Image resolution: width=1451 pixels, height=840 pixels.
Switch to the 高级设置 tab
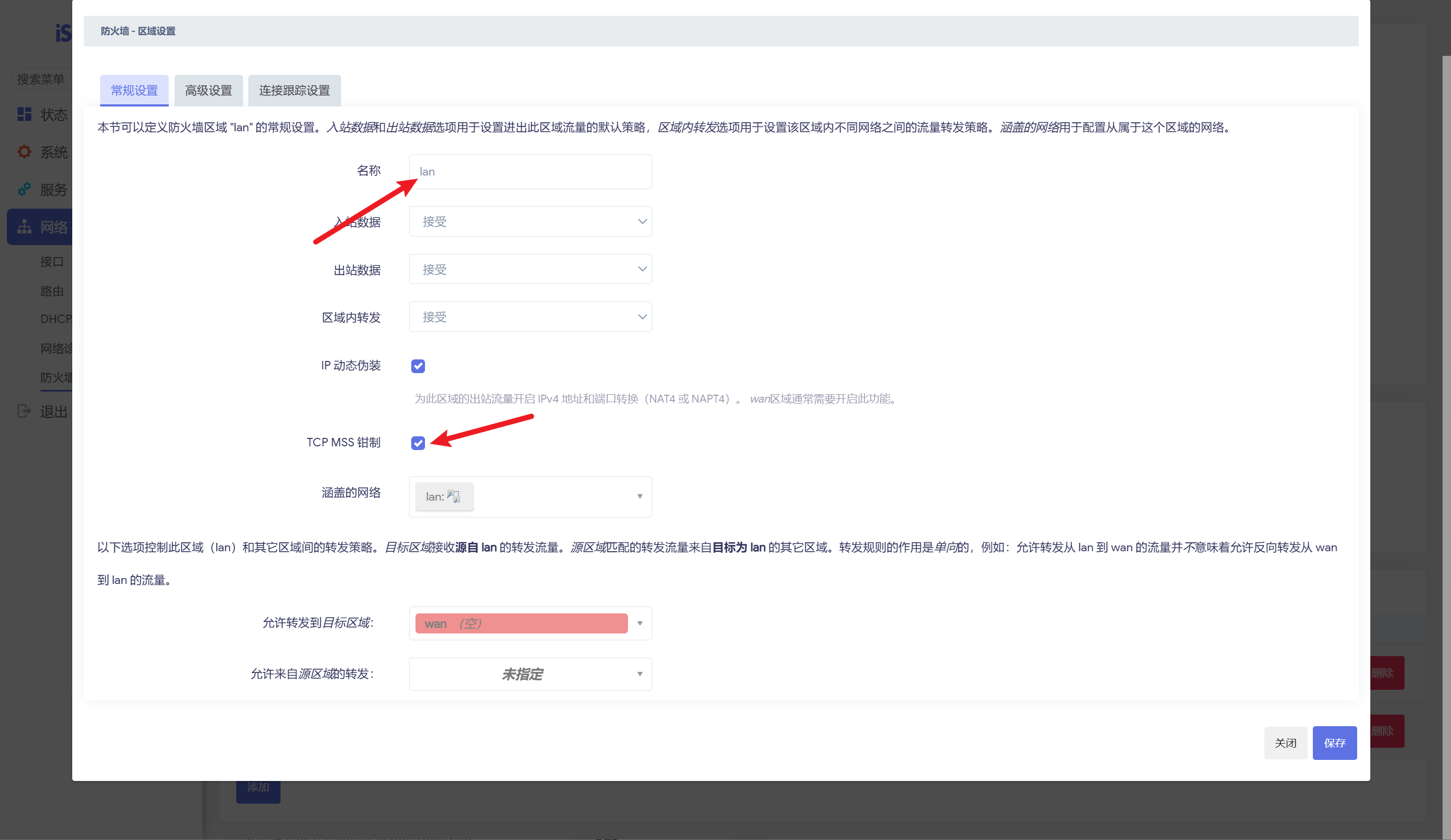[x=208, y=90]
